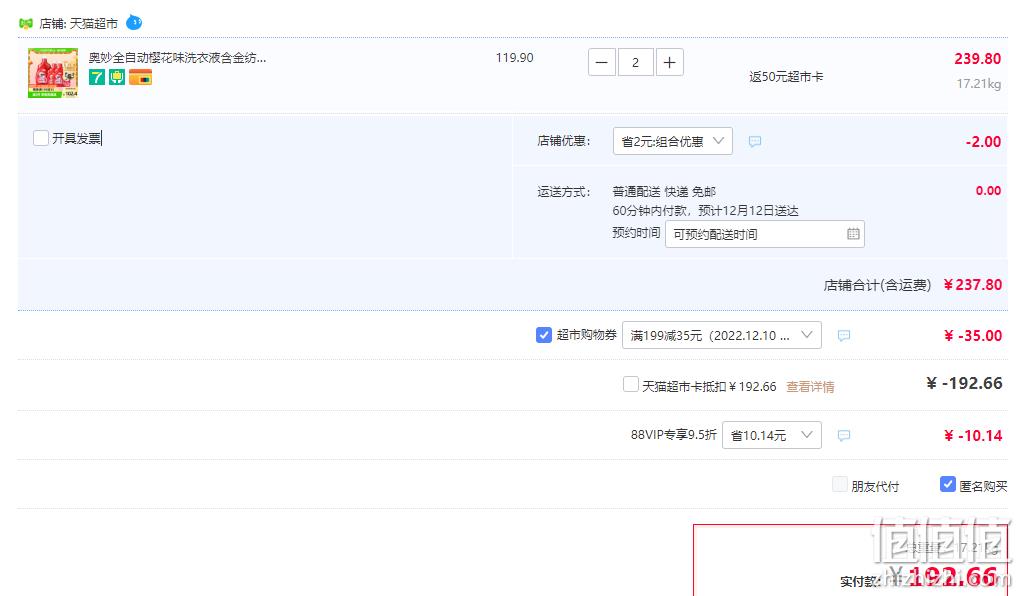Viewport: 1021px width, 596px height.
Task: Click the 17.21kg weight text
Action: coord(979,84)
